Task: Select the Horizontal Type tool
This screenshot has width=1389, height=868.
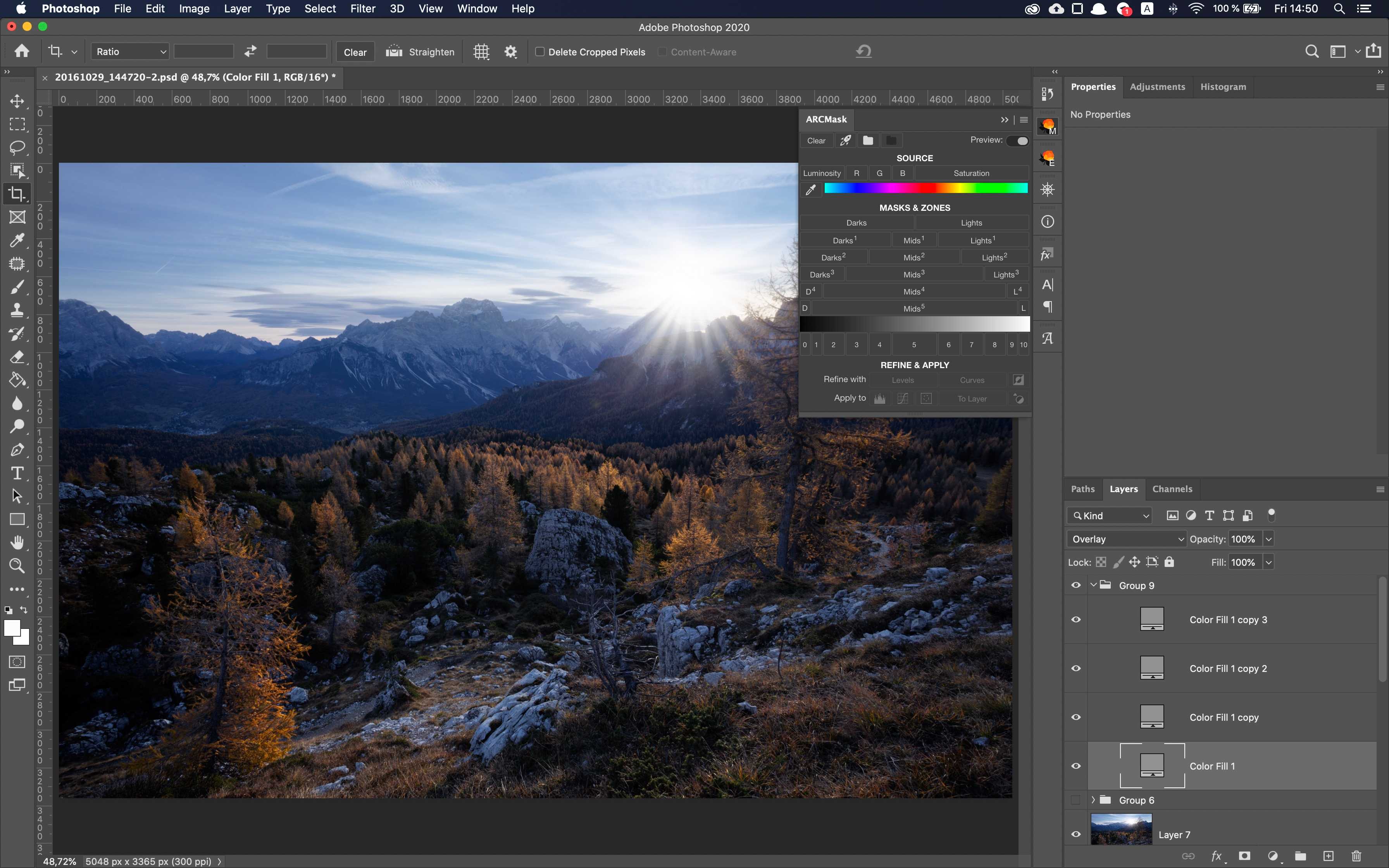Action: tap(17, 473)
